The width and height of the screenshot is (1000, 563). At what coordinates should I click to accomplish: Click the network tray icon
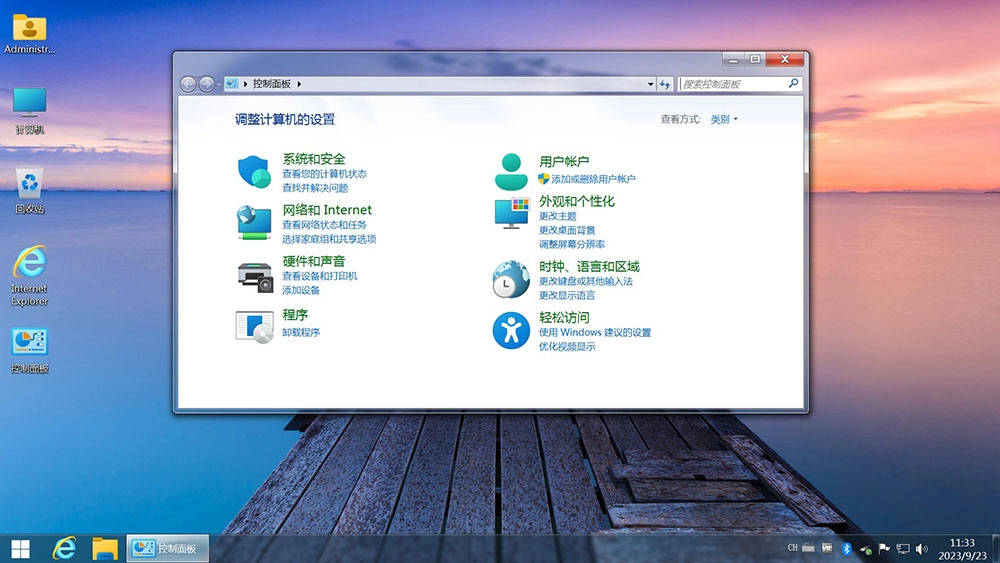903,548
